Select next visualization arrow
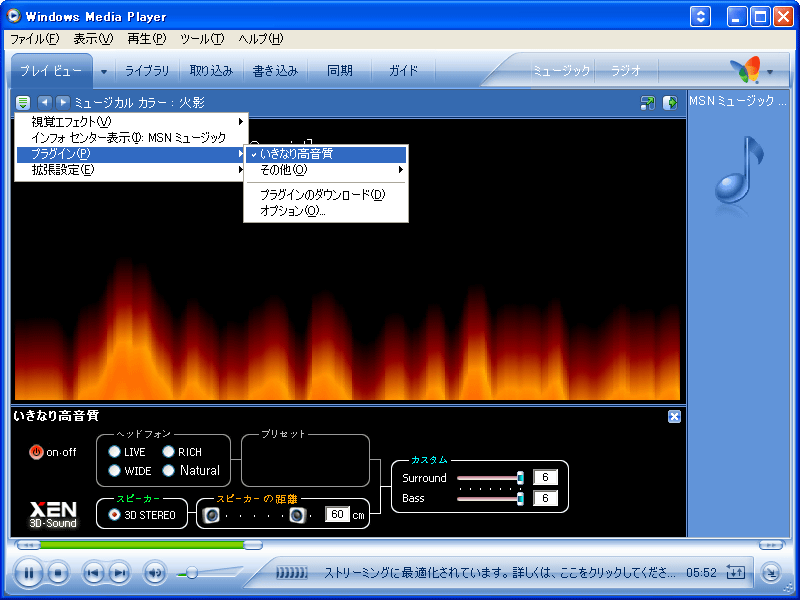 [63, 103]
